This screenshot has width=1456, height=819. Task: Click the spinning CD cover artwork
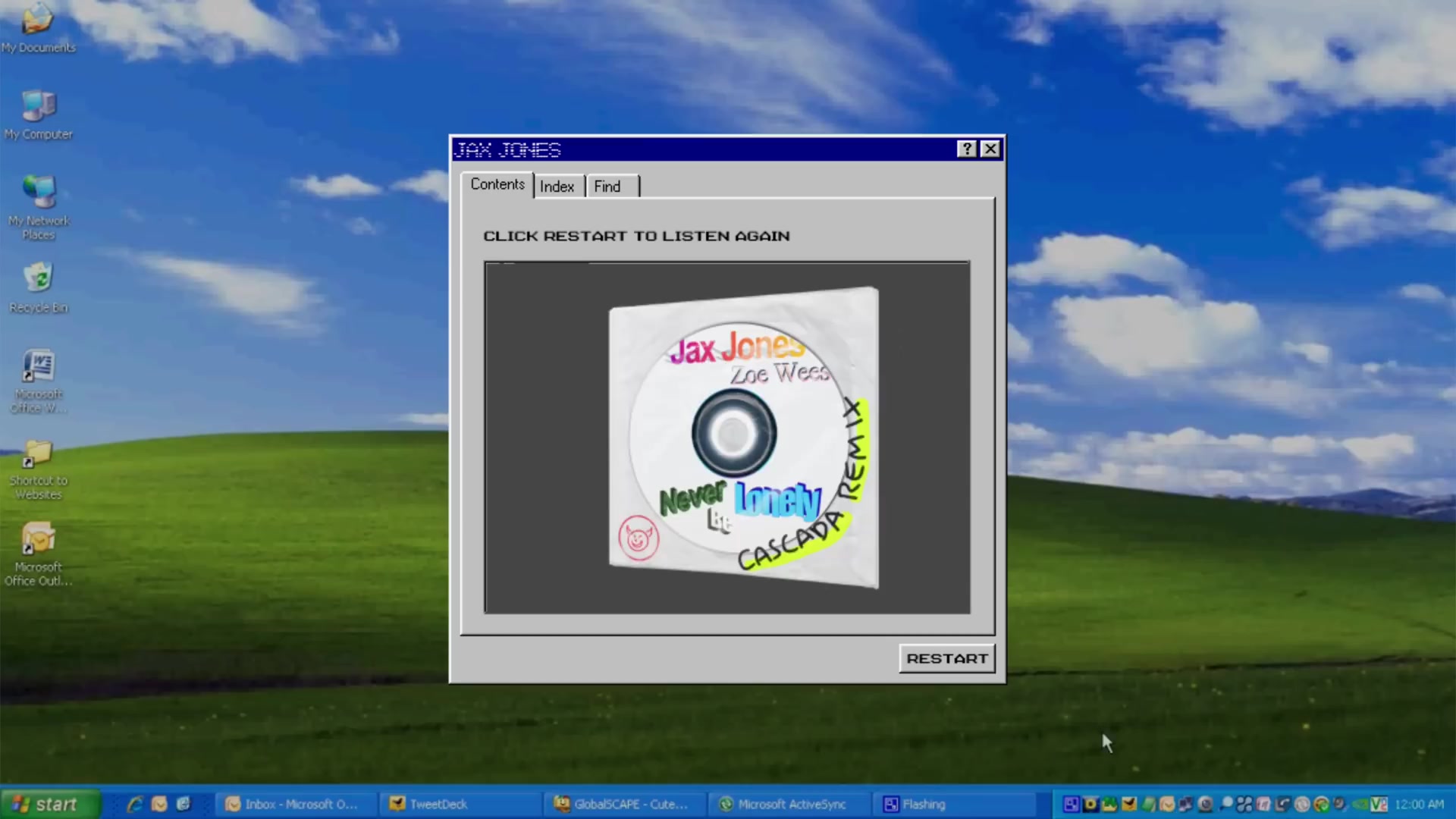point(744,437)
